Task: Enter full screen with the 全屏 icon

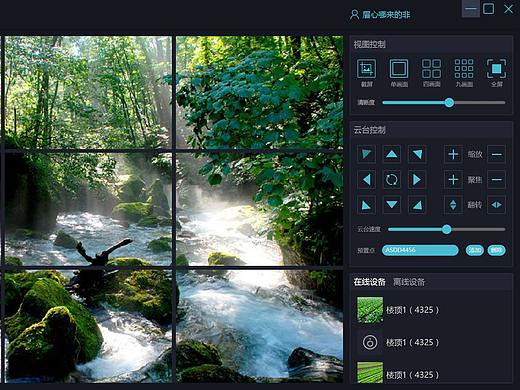Action: (x=496, y=69)
